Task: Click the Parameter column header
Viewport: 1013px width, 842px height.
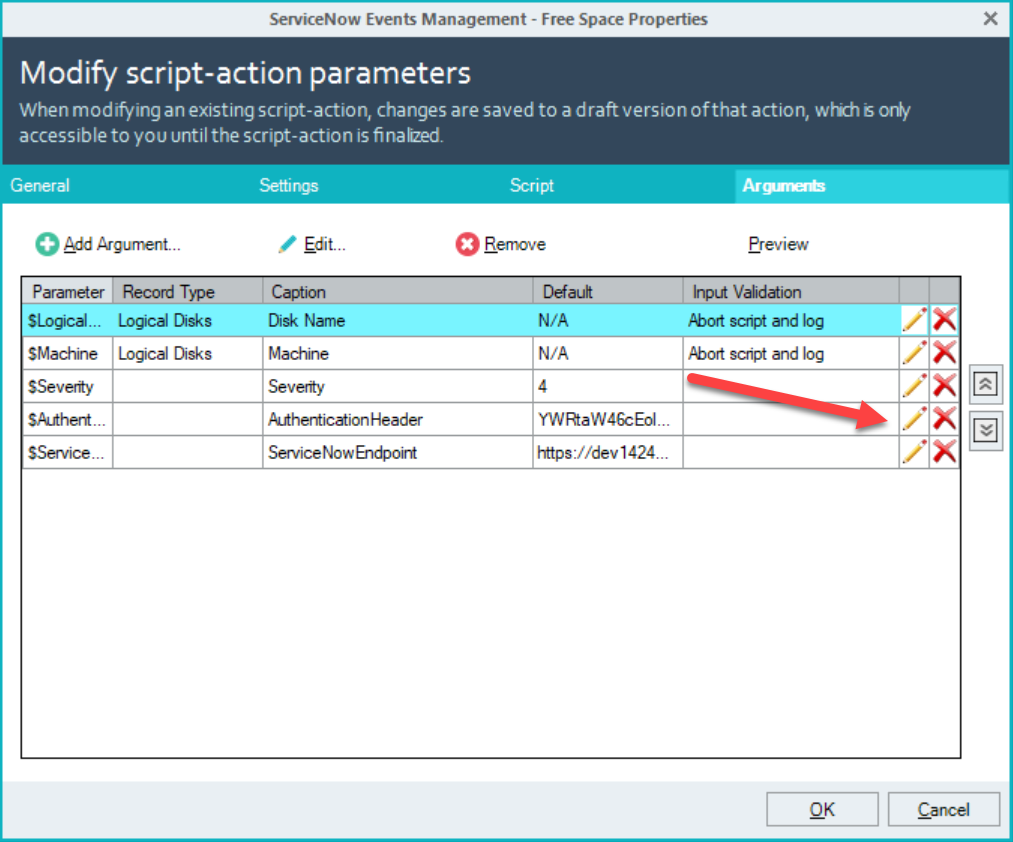Action: [68, 291]
